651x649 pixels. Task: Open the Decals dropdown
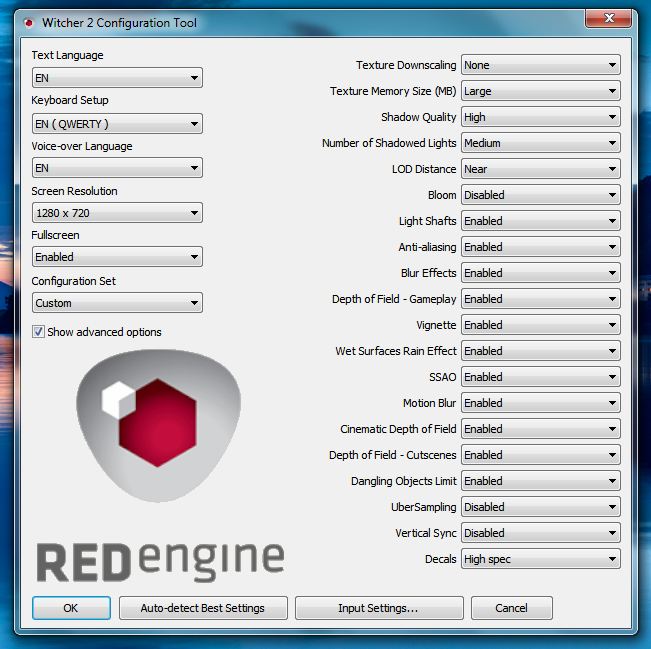coord(541,559)
